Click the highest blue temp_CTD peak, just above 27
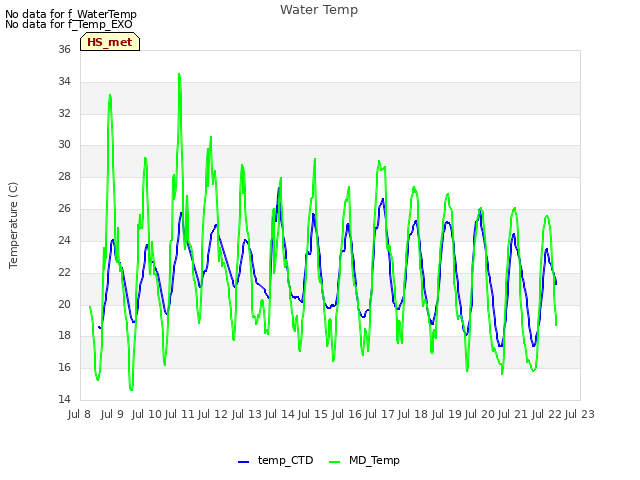Screen dimensions: 640x480 [x=278, y=189]
